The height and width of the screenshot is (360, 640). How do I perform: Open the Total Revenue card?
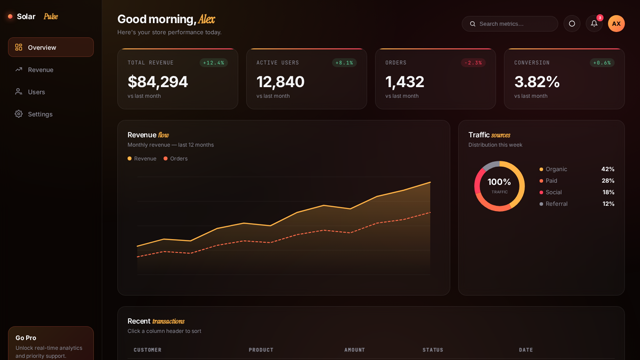[x=178, y=79]
